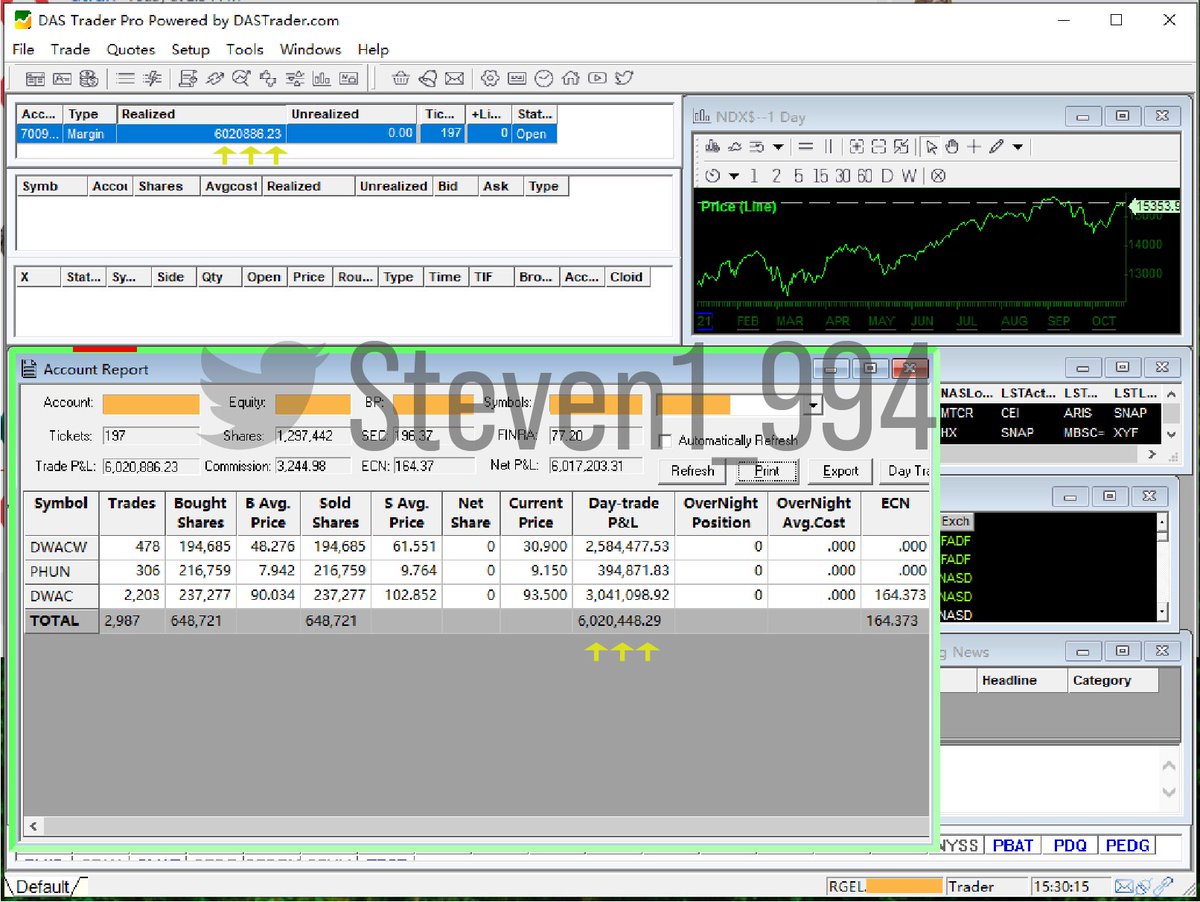Open the envelope mail icon in main toolbar
This screenshot has width=1200, height=902.
(454, 78)
